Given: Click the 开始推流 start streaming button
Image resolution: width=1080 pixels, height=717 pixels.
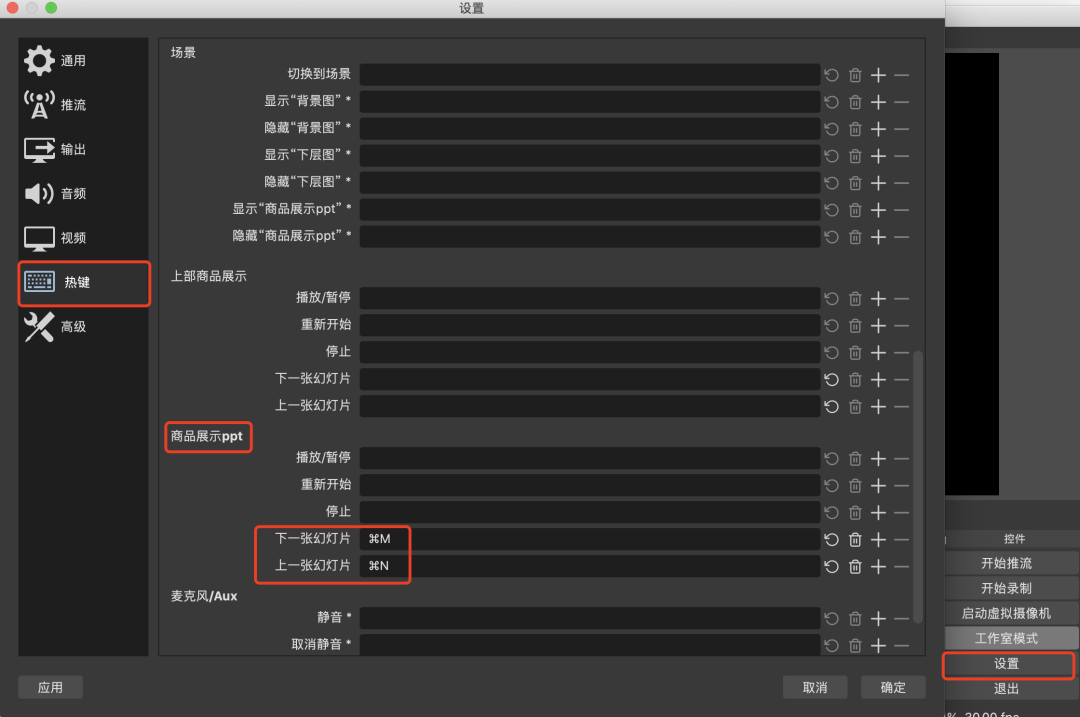Looking at the screenshot, I should click(x=1006, y=563).
